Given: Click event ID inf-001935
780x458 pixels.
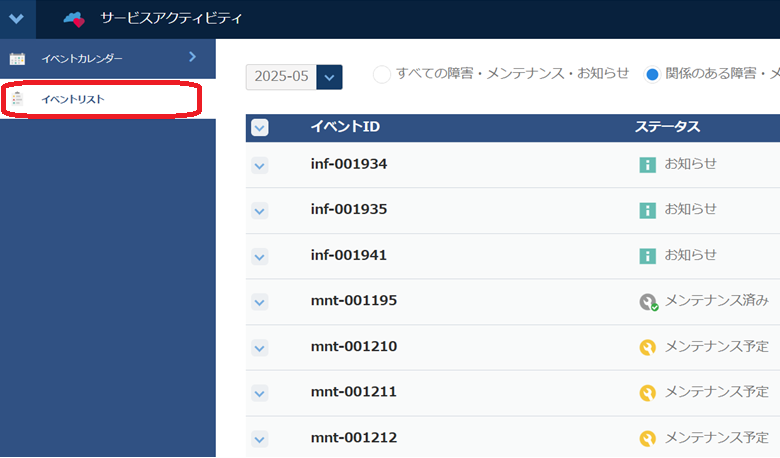Looking at the screenshot, I should coord(349,209).
